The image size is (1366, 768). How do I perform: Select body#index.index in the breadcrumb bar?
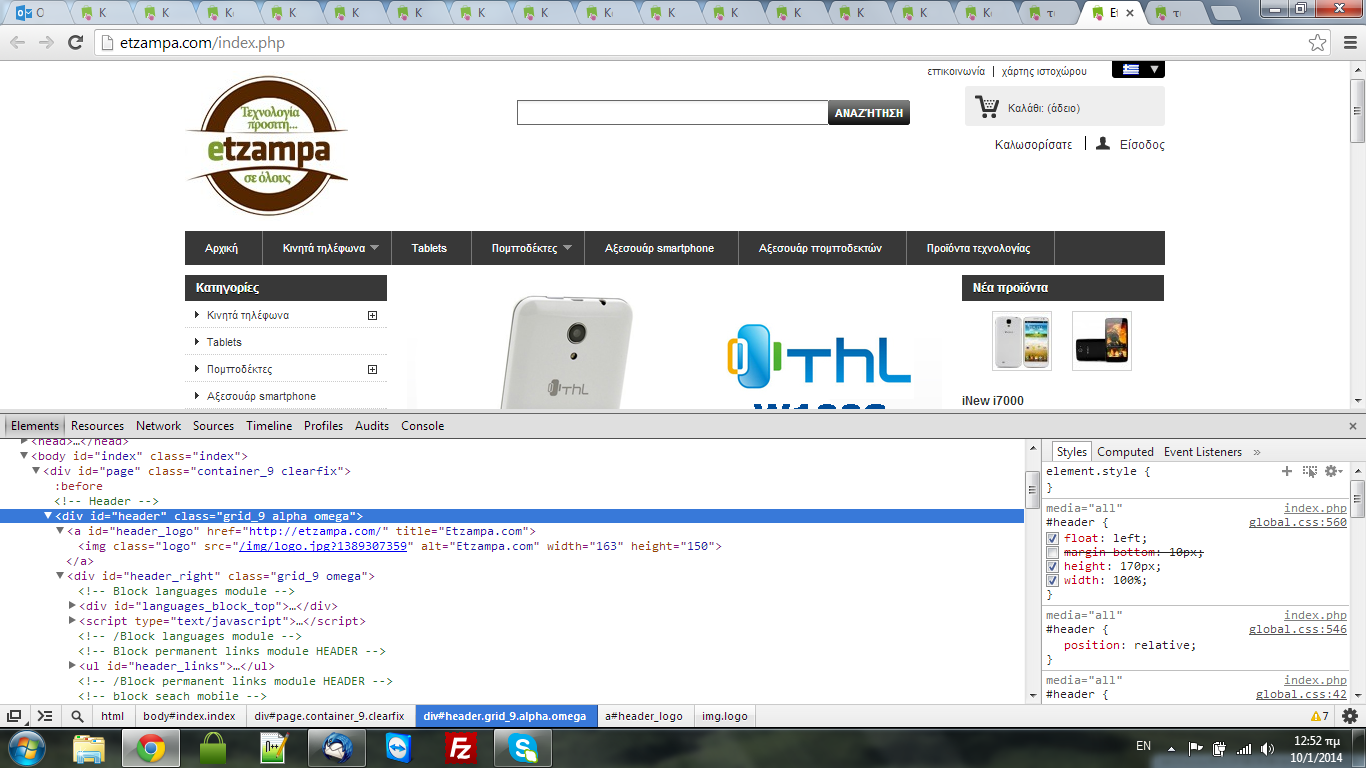[190, 716]
